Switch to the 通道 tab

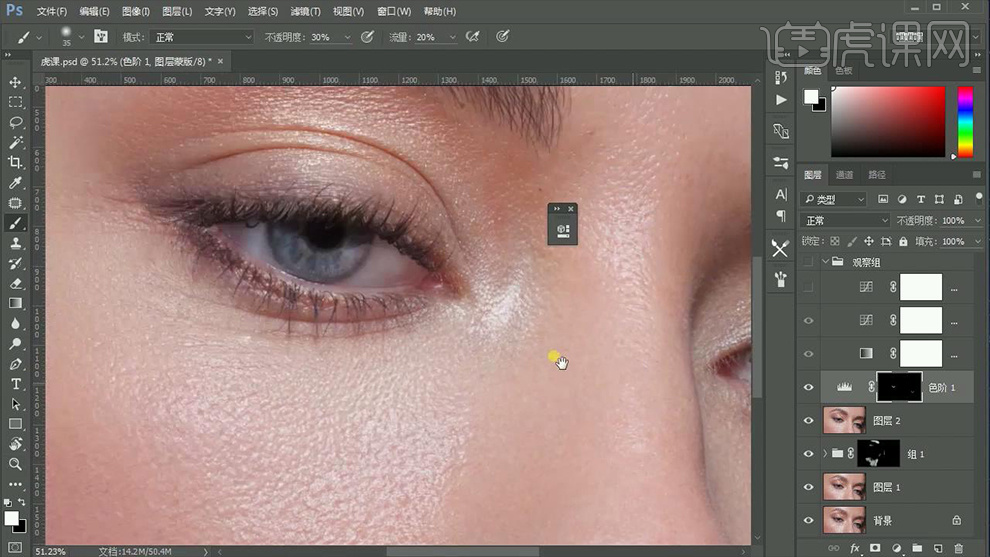[845, 175]
